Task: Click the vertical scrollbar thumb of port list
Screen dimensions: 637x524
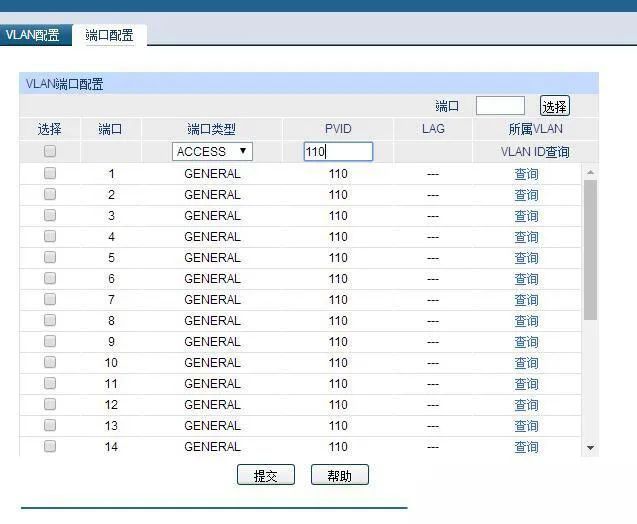Action: pos(590,250)
